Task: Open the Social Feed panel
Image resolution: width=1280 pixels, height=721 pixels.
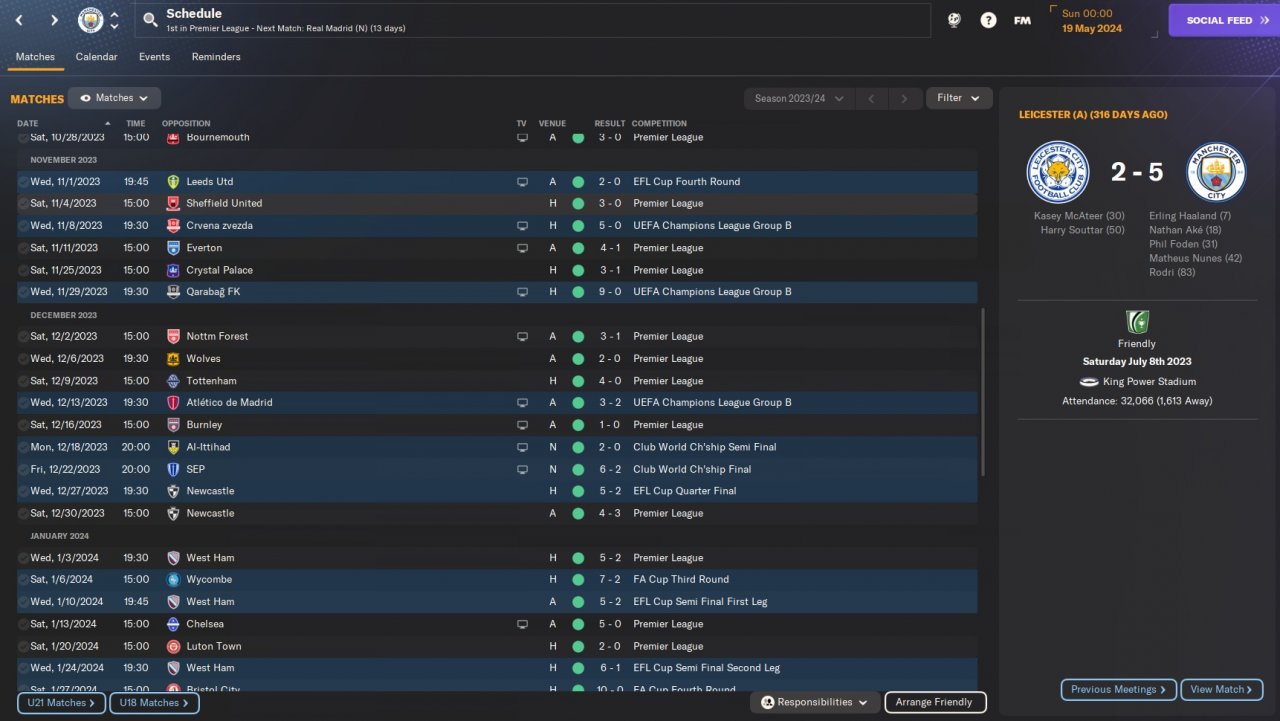Action: point(1224,20)
